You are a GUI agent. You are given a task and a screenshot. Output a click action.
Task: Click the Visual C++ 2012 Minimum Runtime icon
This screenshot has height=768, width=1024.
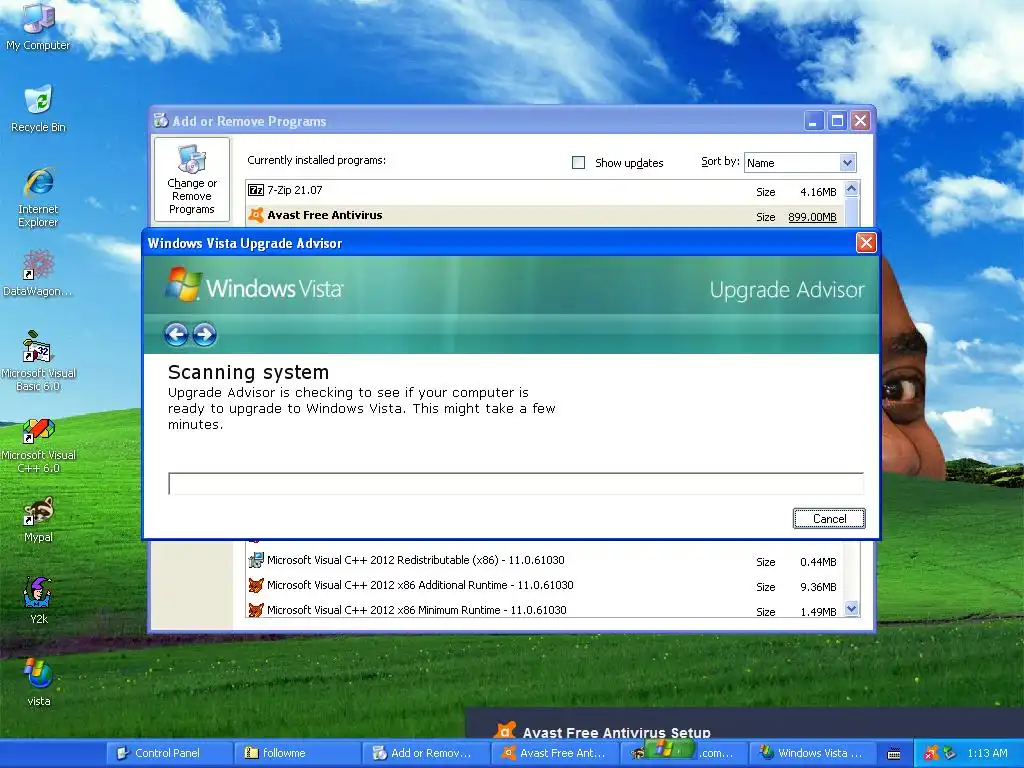coord(256,609)
